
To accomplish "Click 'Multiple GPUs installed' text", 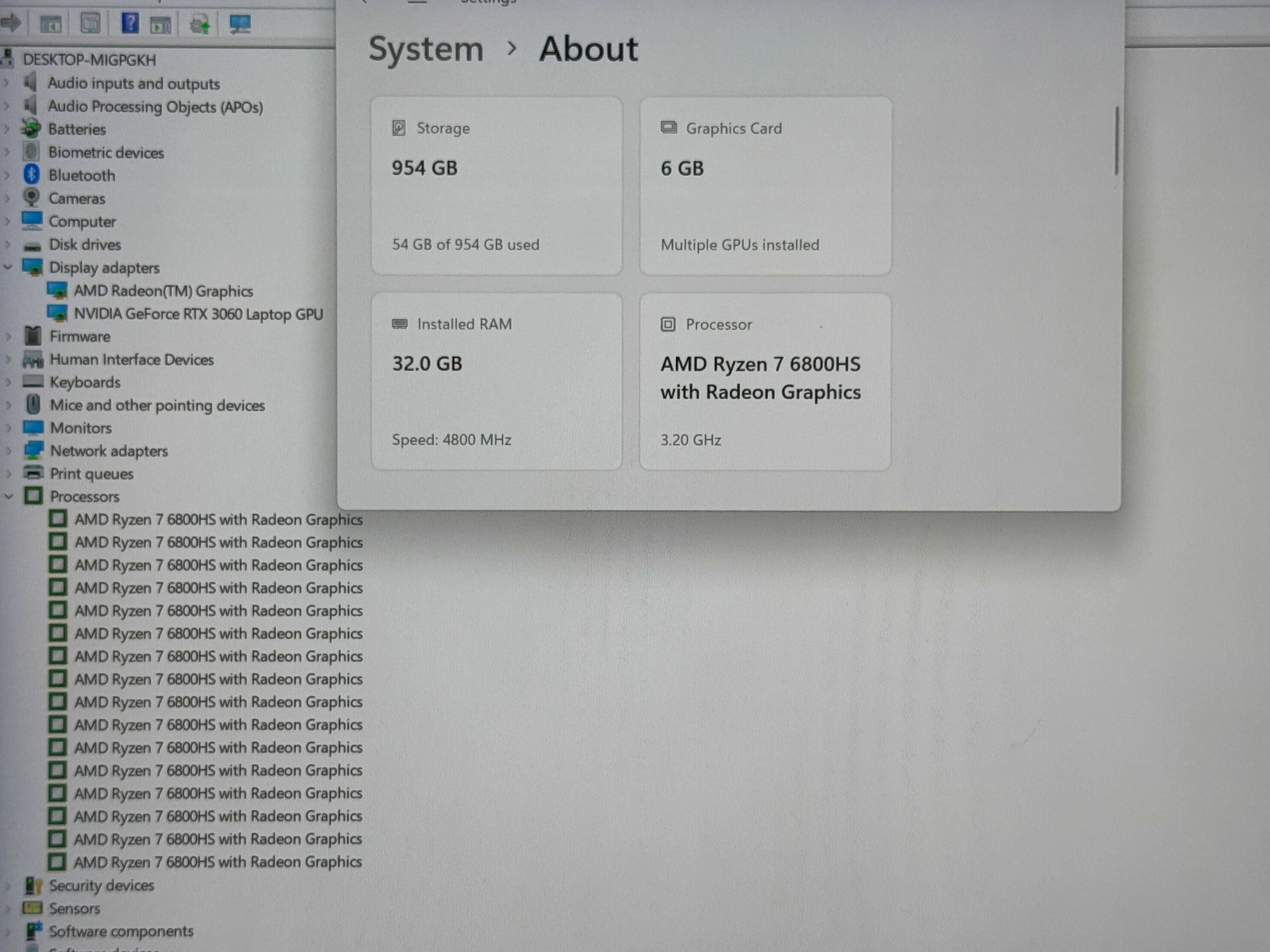I will 740,245.
